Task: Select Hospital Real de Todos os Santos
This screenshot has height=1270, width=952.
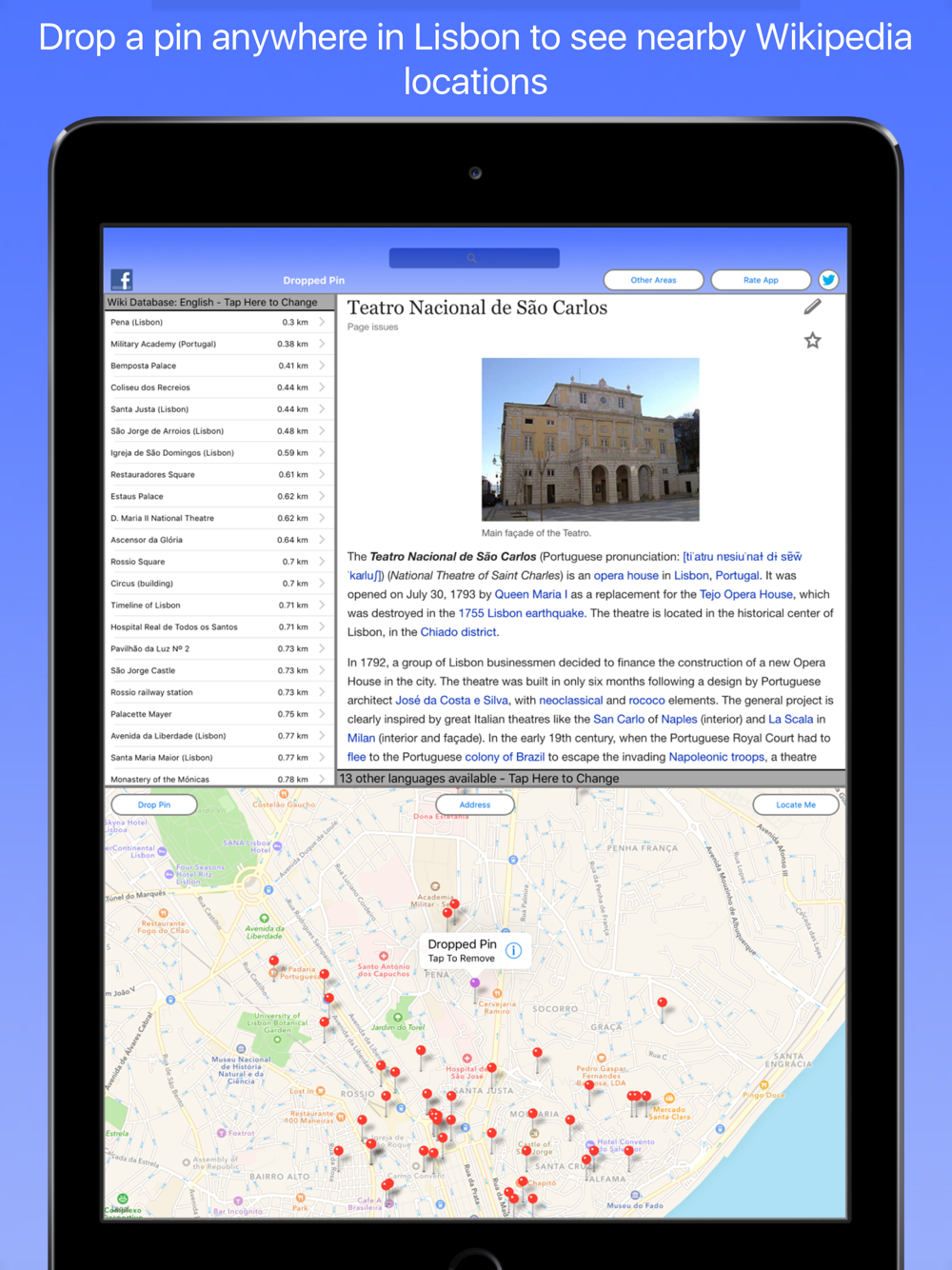Action: pyautogui.click(x=220, y=627)
